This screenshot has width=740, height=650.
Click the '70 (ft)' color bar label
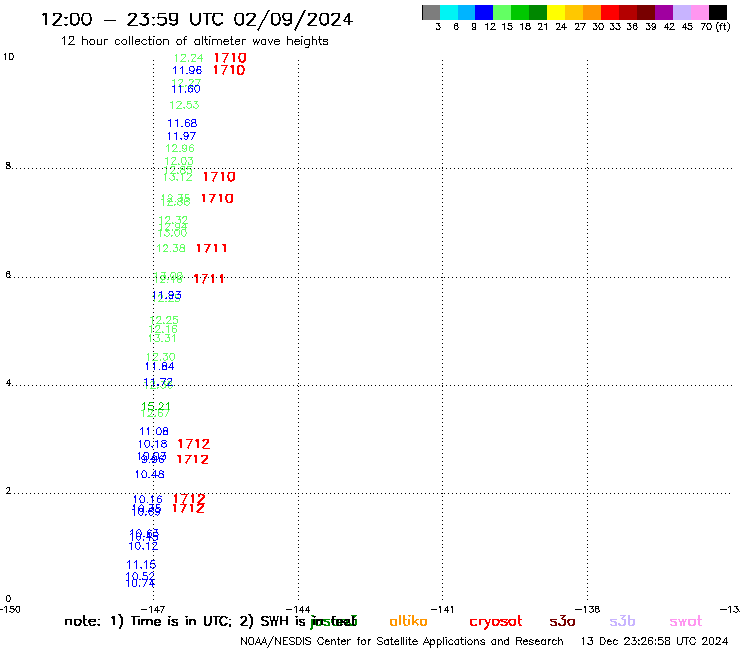(715, 27)
